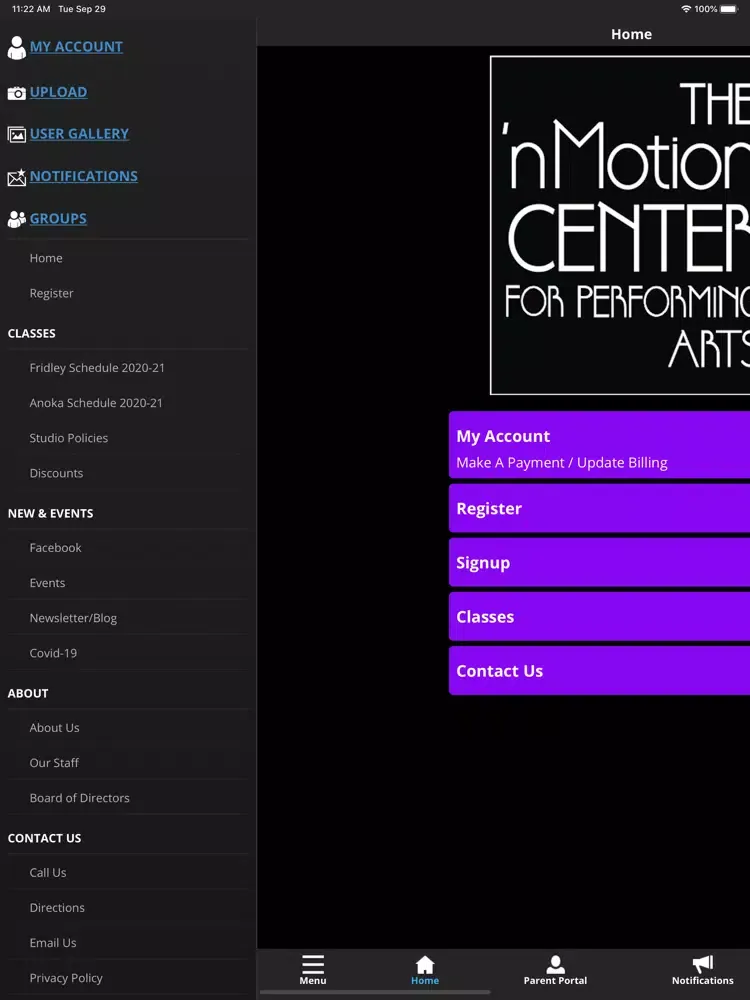Tap the Notifications megaphone icon in bottom bar
Viewport: 750px width, 1000px height.
click(x=703, y=964)
